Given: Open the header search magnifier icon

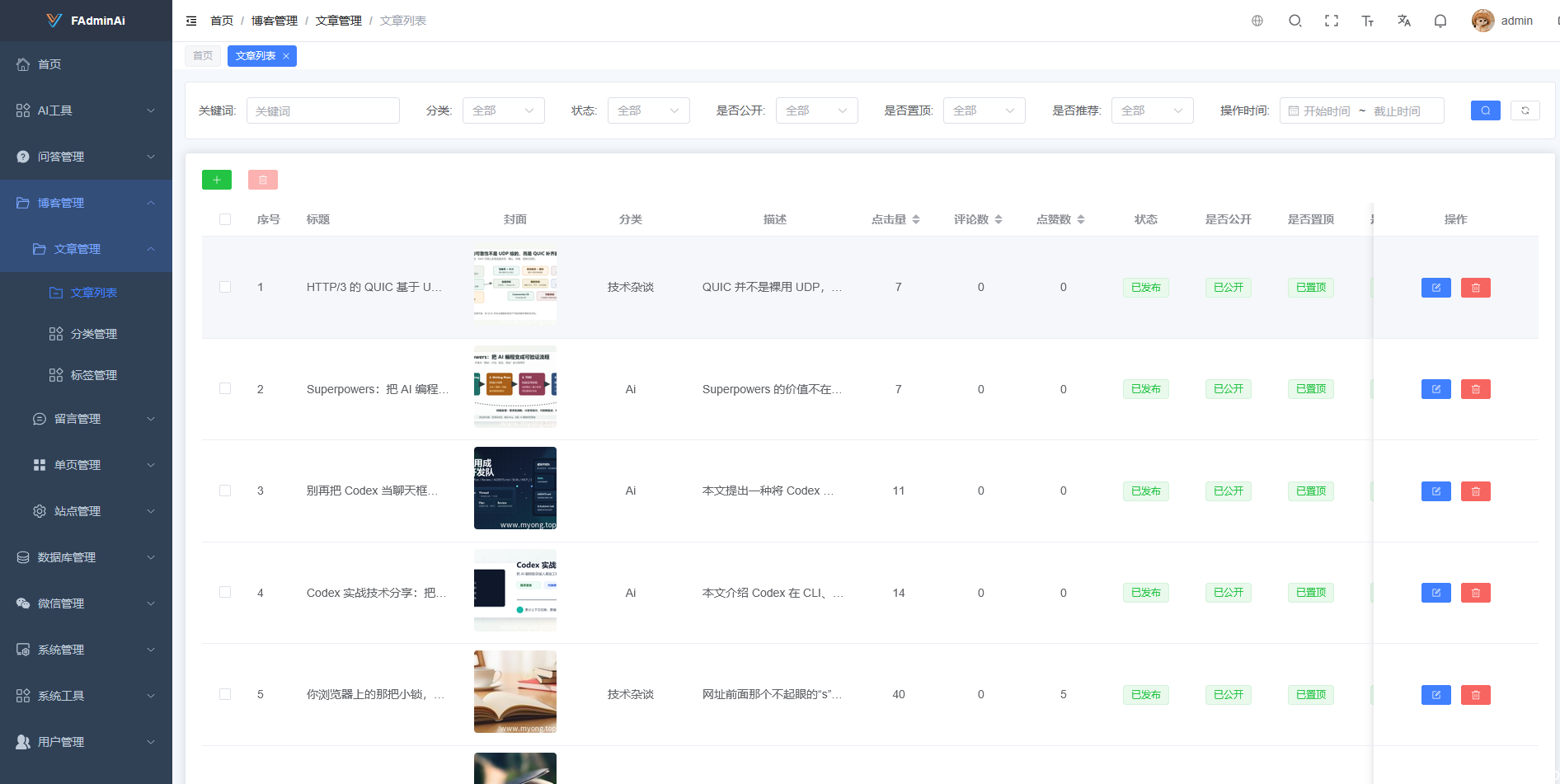Looking at the screenshot, I should click(1295, 21).
